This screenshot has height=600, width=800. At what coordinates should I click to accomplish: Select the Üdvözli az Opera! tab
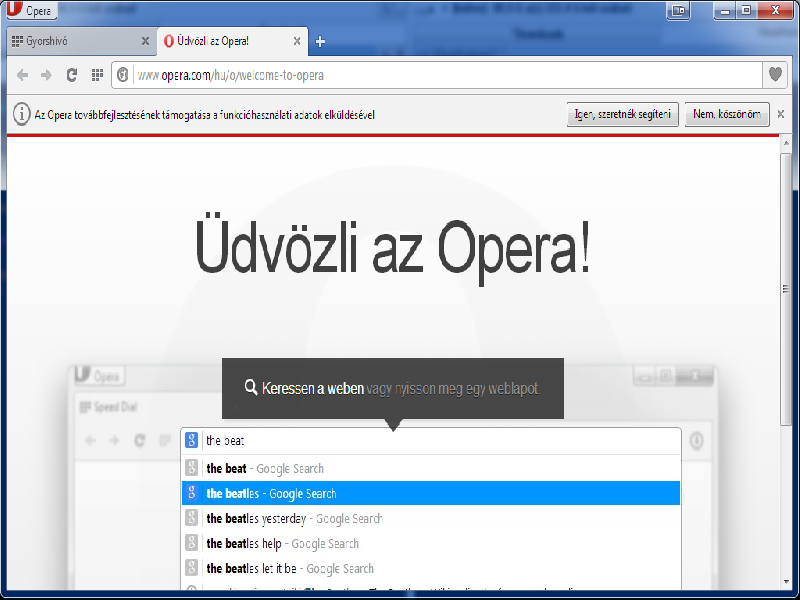(232, 41)
